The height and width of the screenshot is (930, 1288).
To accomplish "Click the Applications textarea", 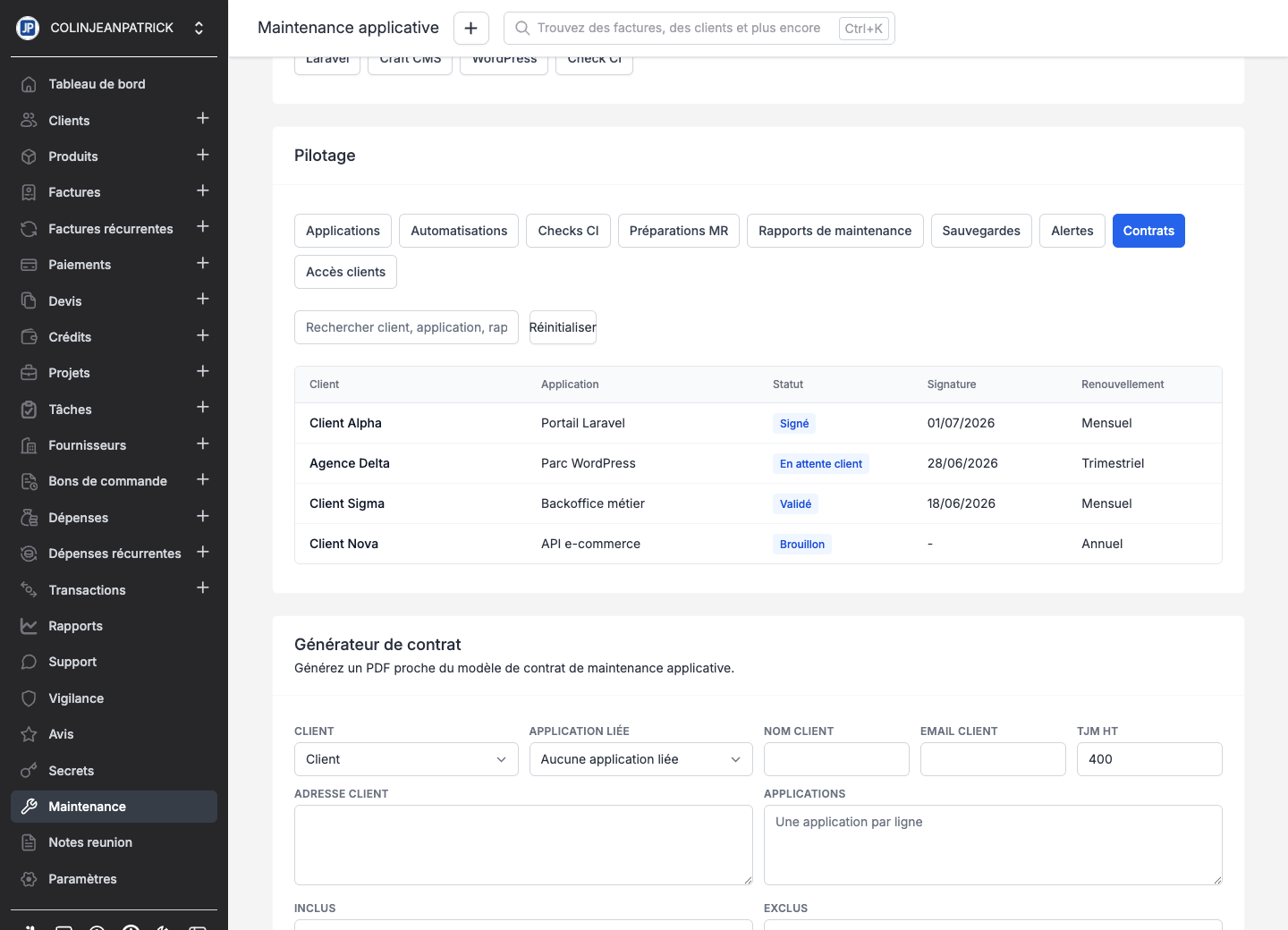I will tap(993, 845).
